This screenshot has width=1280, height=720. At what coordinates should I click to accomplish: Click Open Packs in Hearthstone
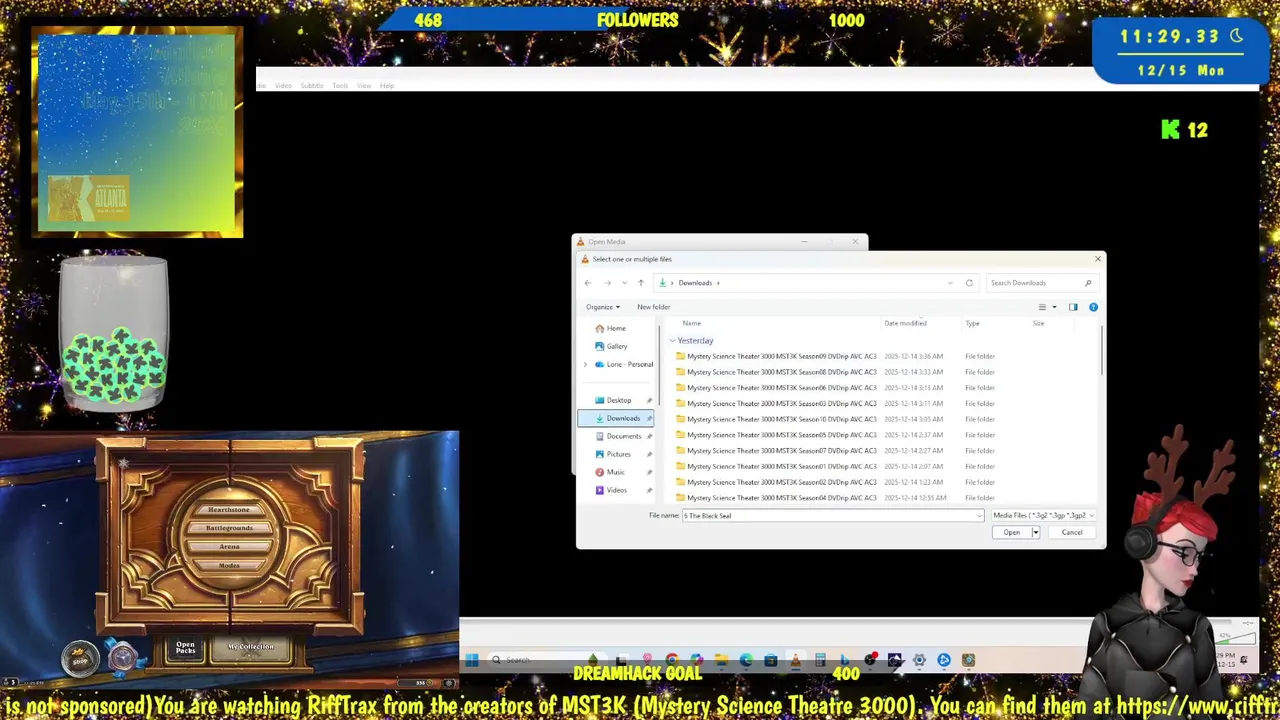[x=186, y=648]
